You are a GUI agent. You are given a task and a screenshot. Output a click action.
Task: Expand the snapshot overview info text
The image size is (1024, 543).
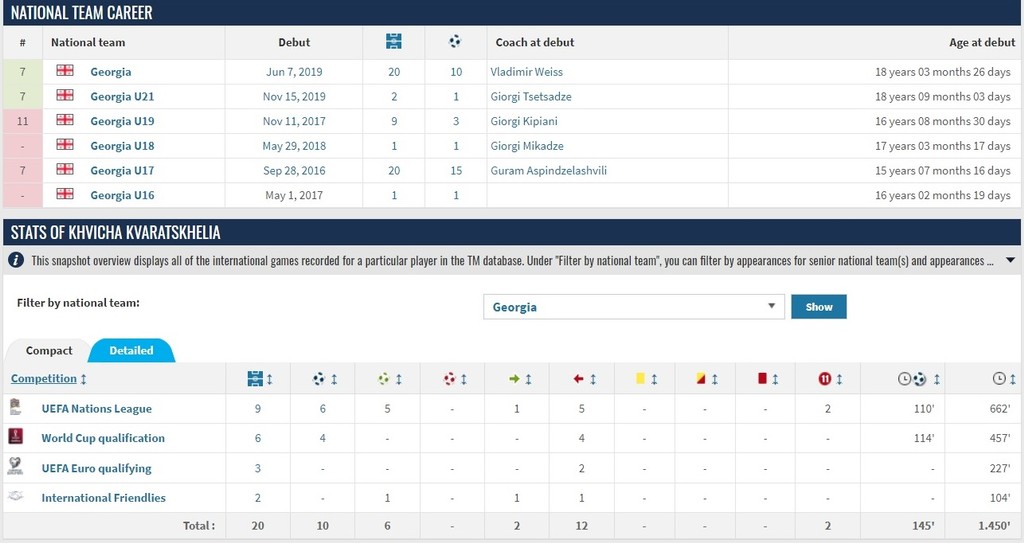1010,261
